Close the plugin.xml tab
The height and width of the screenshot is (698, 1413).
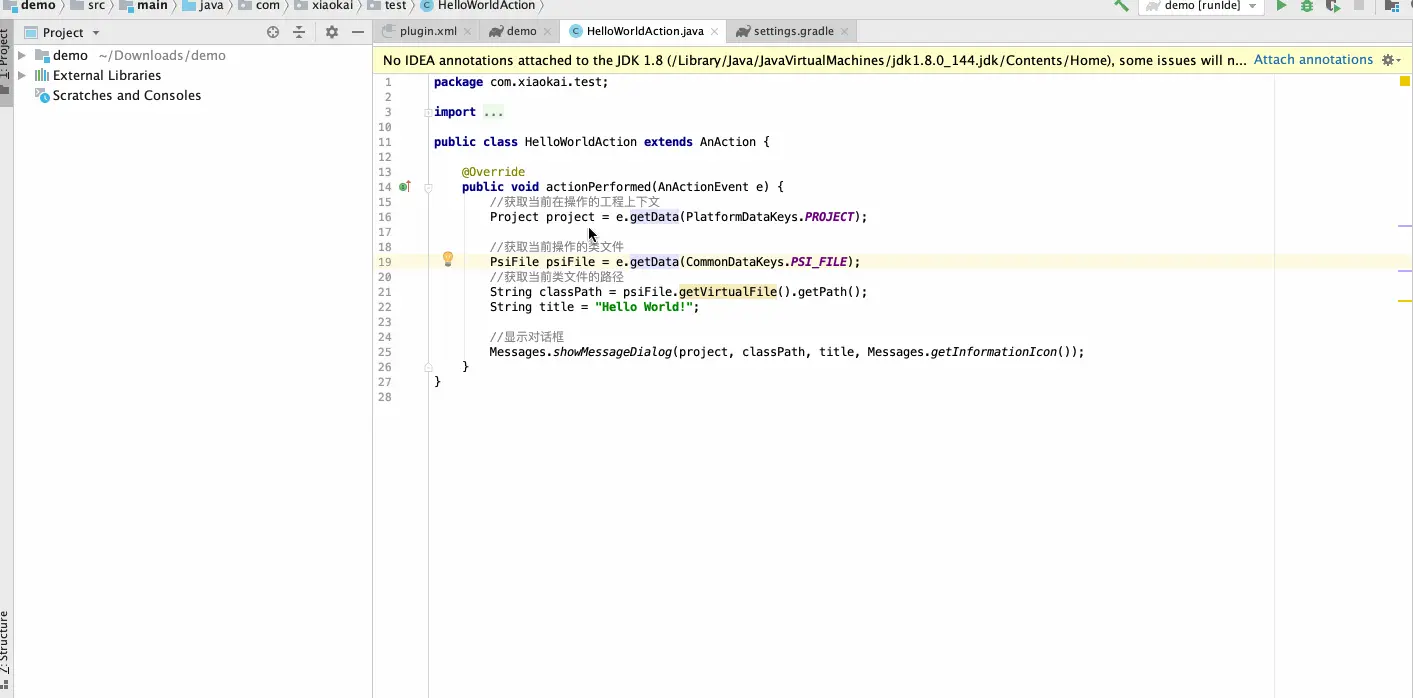(468, 32)
